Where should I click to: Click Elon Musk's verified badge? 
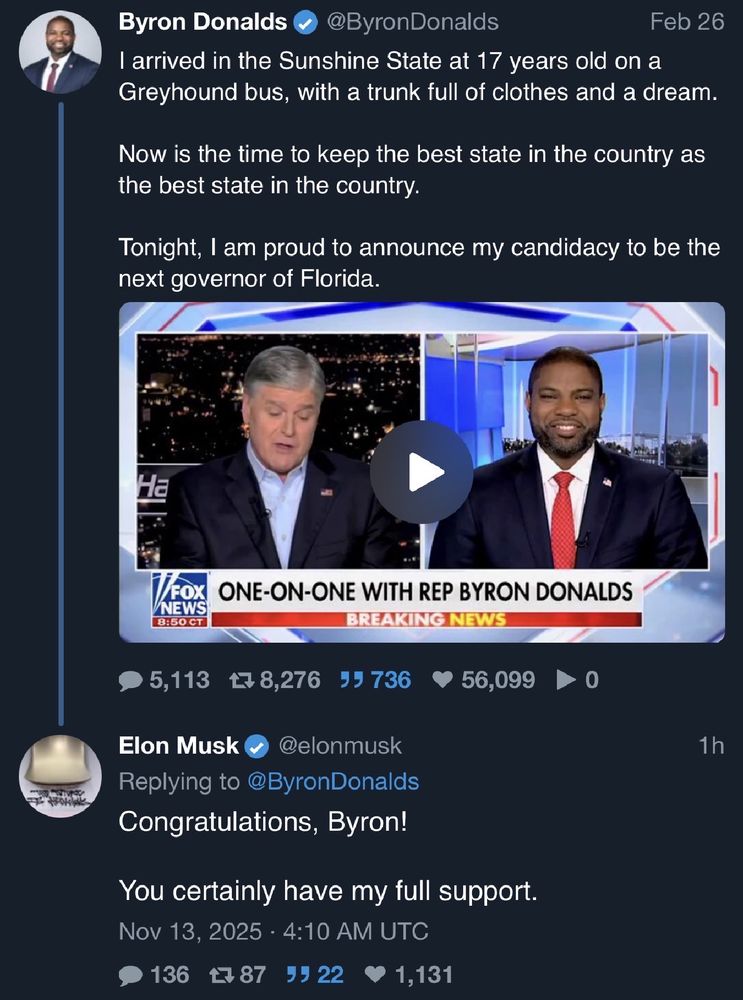tap(257, 745)
